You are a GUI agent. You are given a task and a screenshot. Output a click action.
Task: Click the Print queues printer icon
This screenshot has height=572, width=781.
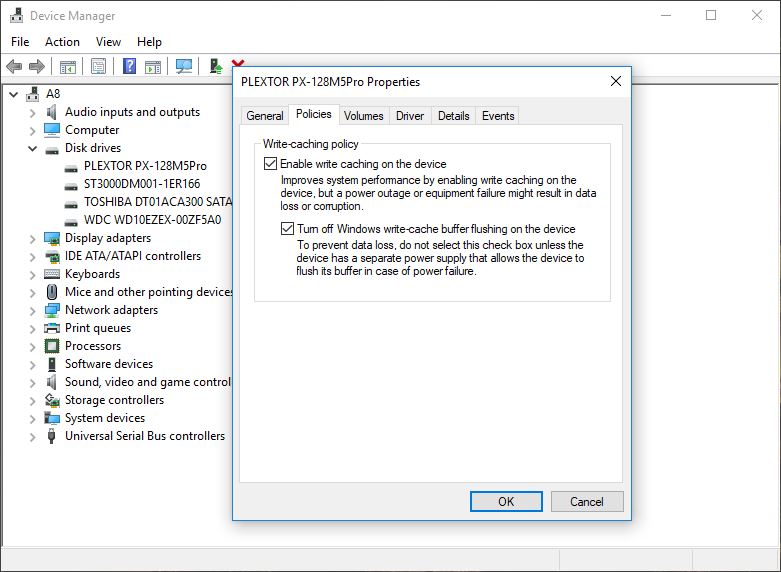pyautogui.click(x=52, y=328)
